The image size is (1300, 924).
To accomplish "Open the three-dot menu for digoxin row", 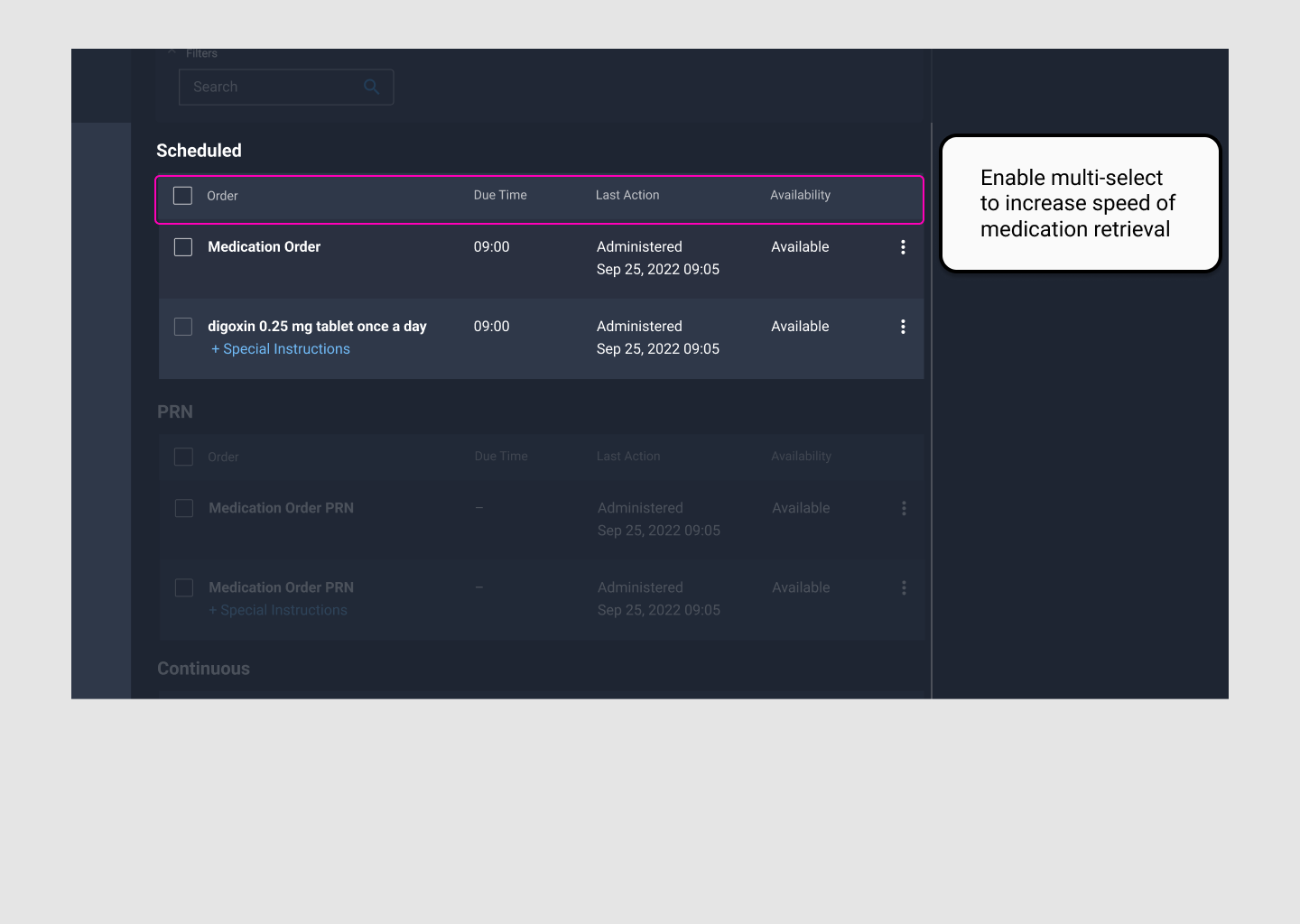I will pos(903,327).
